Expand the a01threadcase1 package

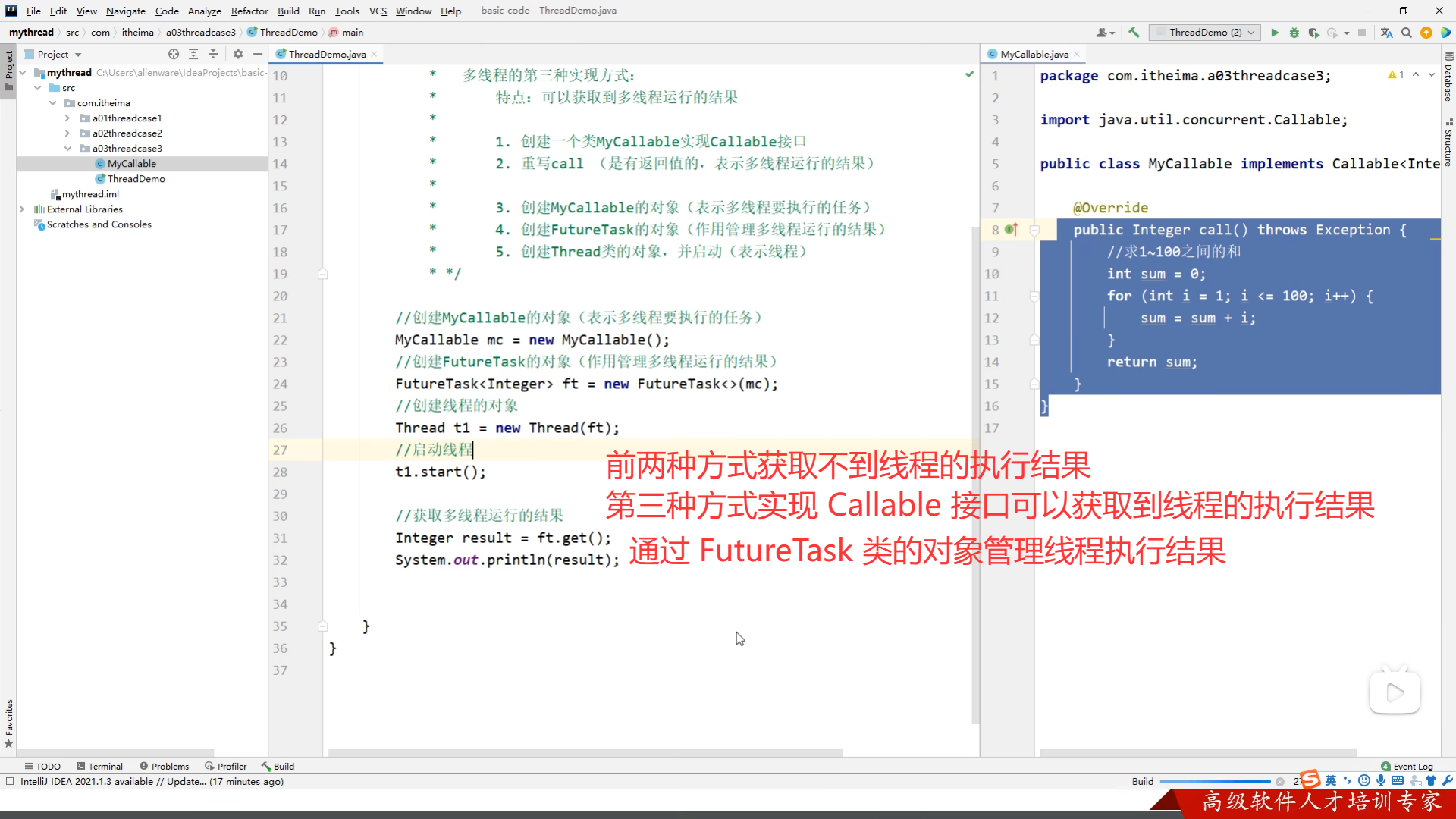pos(67,118)
